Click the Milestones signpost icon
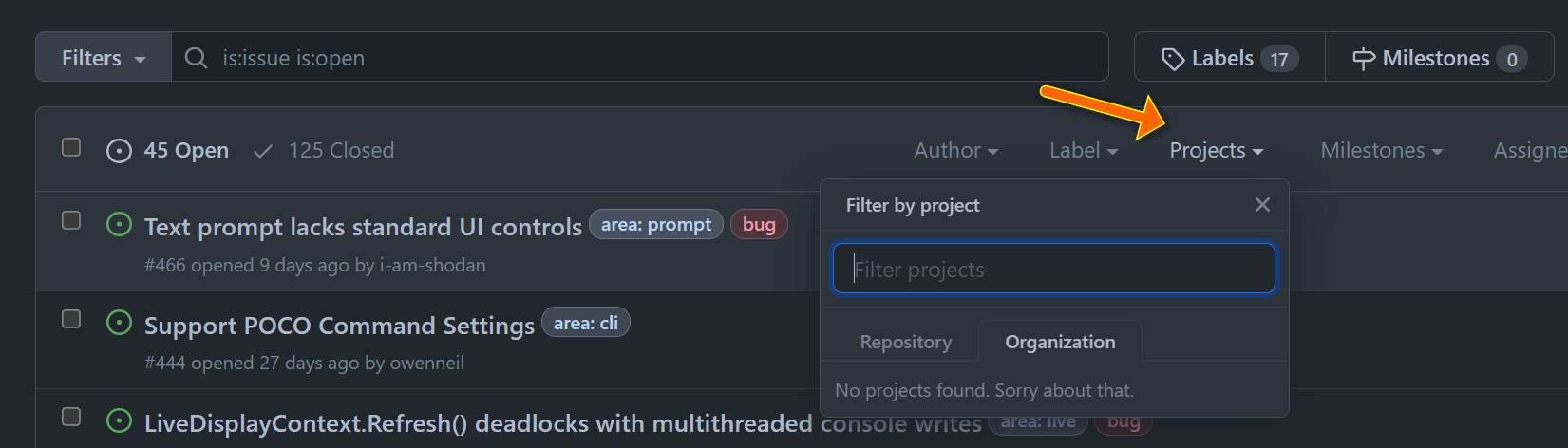1568x448 pixels. point(1364,59)
